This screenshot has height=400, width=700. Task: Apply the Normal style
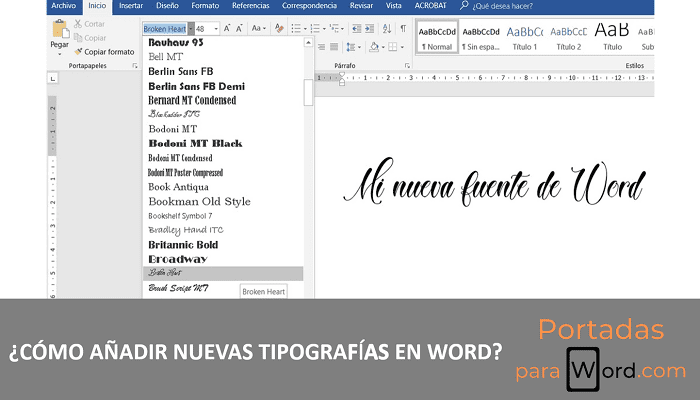coord(438,38)
